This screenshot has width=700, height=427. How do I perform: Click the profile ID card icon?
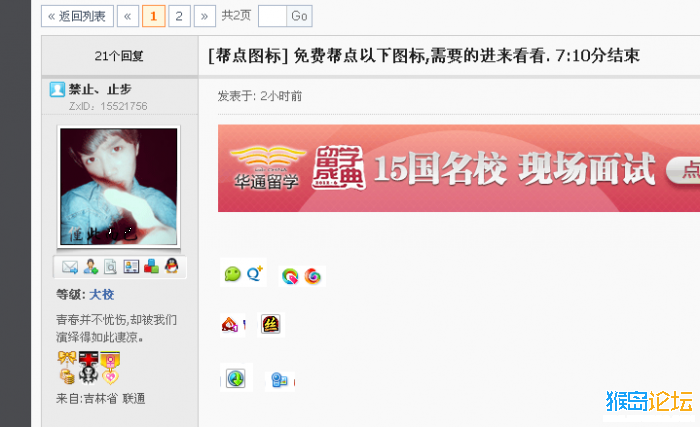click(131, 267)
